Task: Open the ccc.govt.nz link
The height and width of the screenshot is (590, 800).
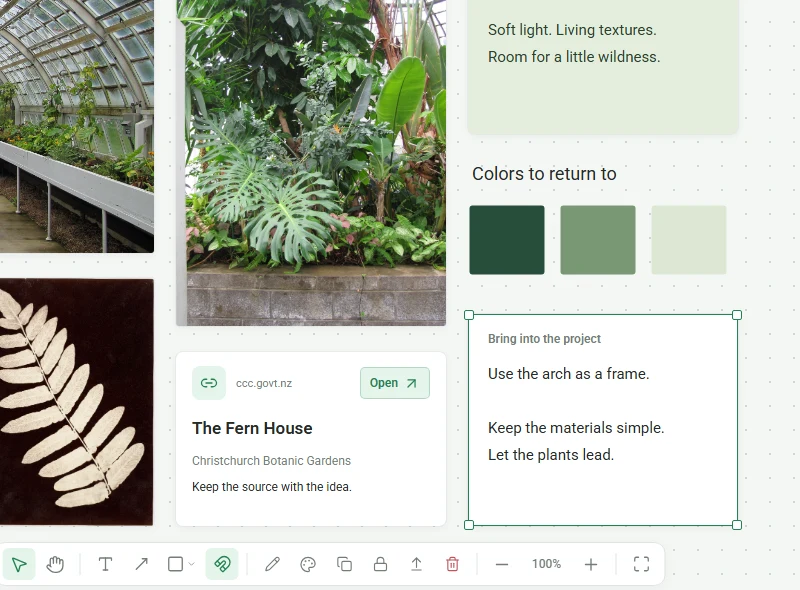Action: point(395,383)
